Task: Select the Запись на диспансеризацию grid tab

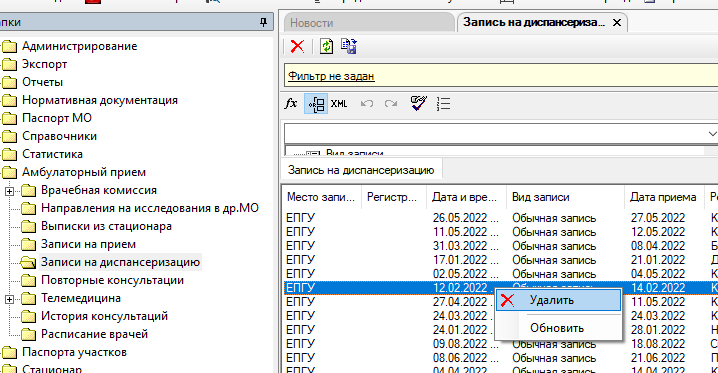Action: (x=361, y=170)
